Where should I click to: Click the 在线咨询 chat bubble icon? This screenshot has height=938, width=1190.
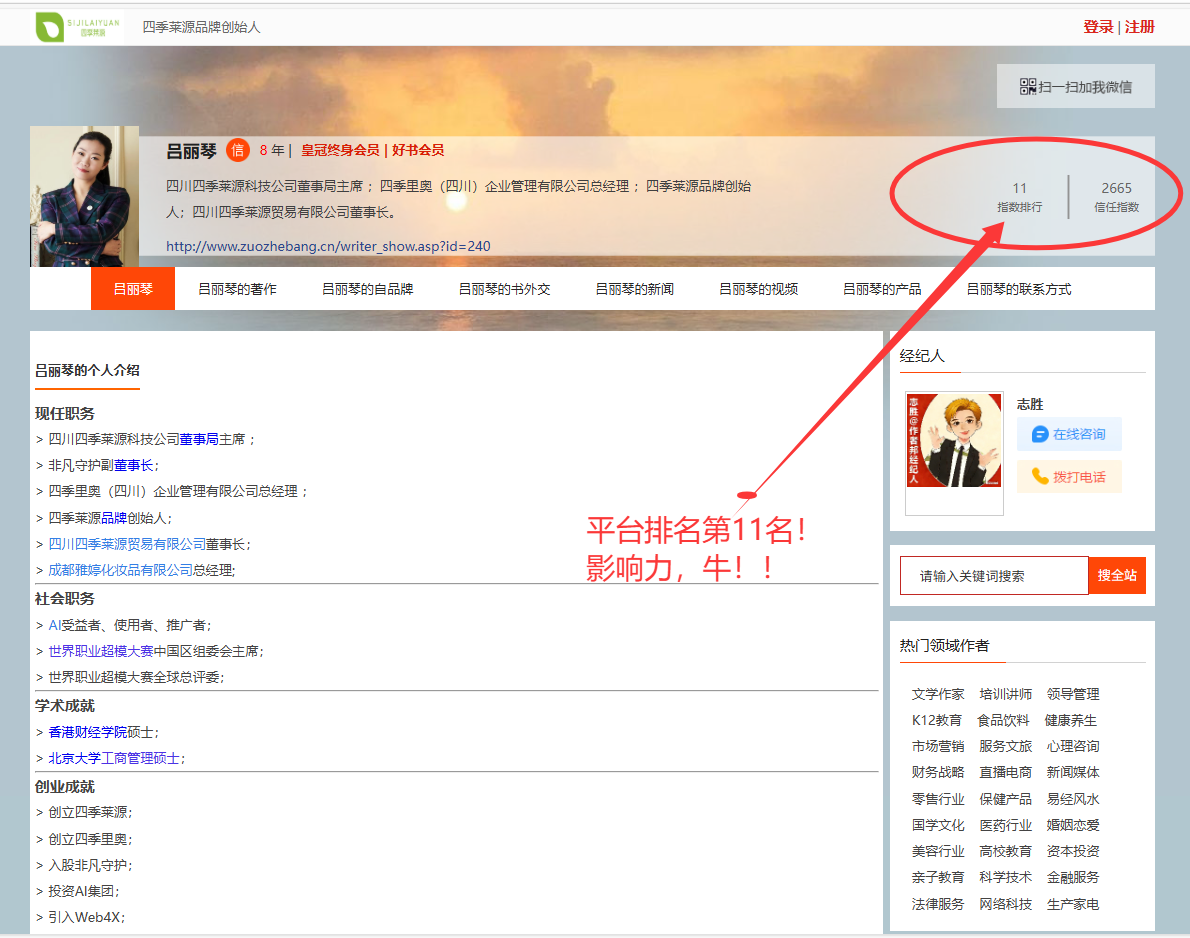1040,434
